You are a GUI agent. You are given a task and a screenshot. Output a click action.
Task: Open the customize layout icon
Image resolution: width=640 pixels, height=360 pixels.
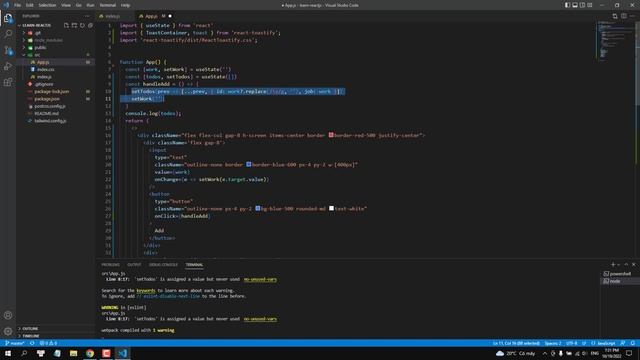click(x=590, y=5)
